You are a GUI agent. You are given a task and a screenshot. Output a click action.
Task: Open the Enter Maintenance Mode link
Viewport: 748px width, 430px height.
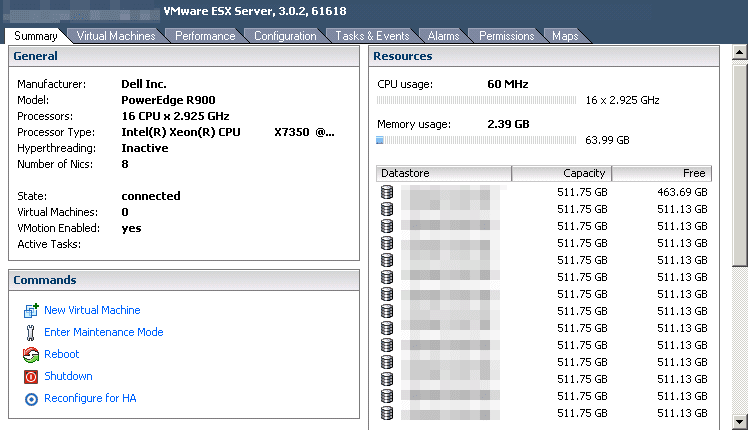pyautogui.click(x=104, y=332)
